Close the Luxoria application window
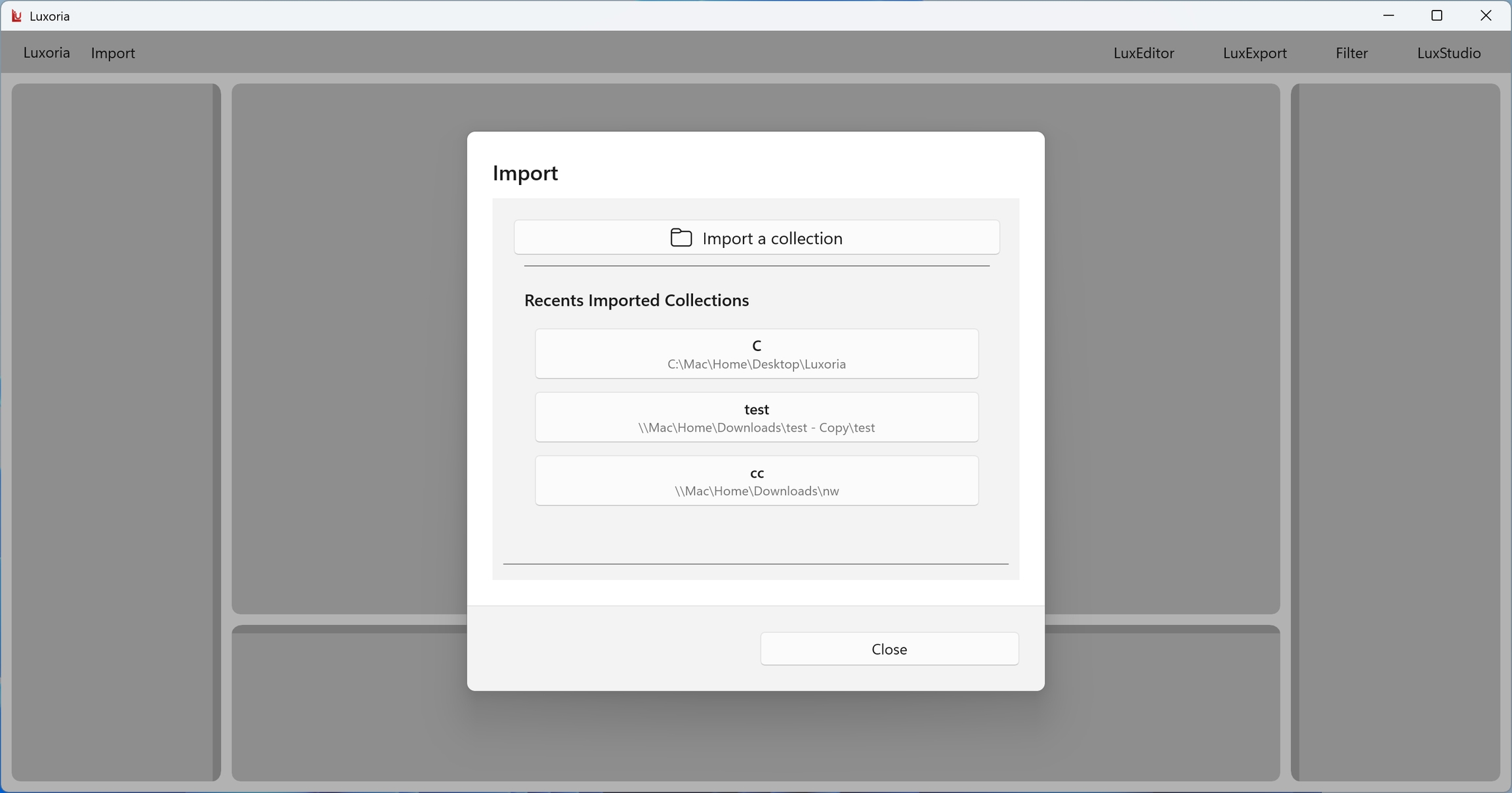 (x=1486, y=16)
